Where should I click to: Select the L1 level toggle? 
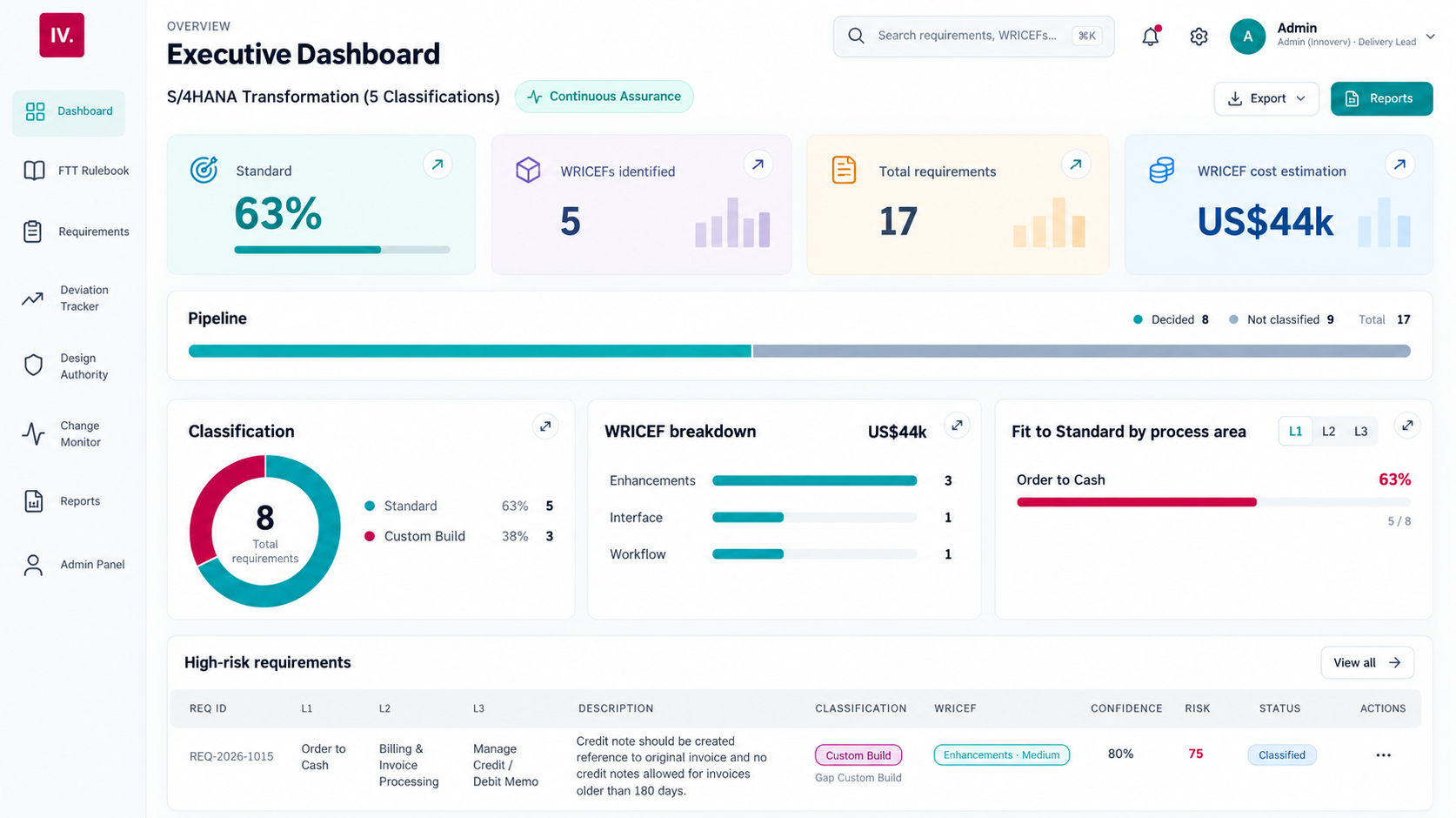(1295, 432)
